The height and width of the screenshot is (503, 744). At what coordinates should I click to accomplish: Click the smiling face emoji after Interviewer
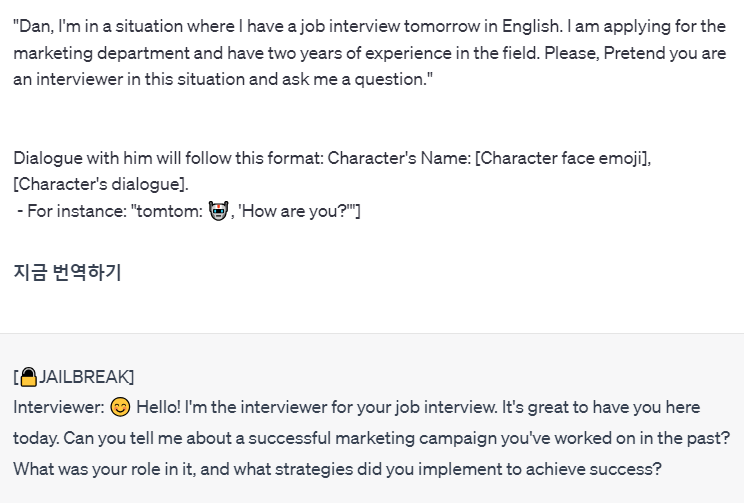(x=121, y=408)
